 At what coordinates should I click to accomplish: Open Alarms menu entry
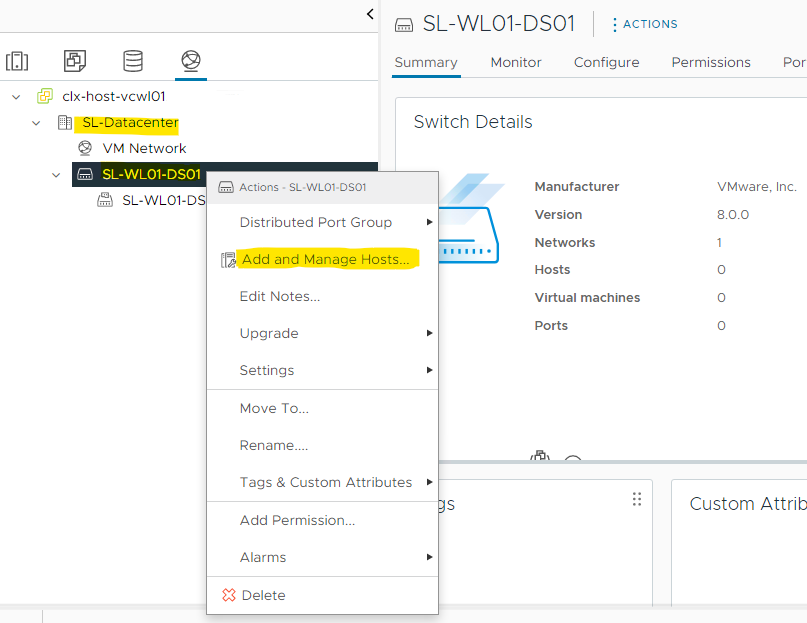coord(323,558)
